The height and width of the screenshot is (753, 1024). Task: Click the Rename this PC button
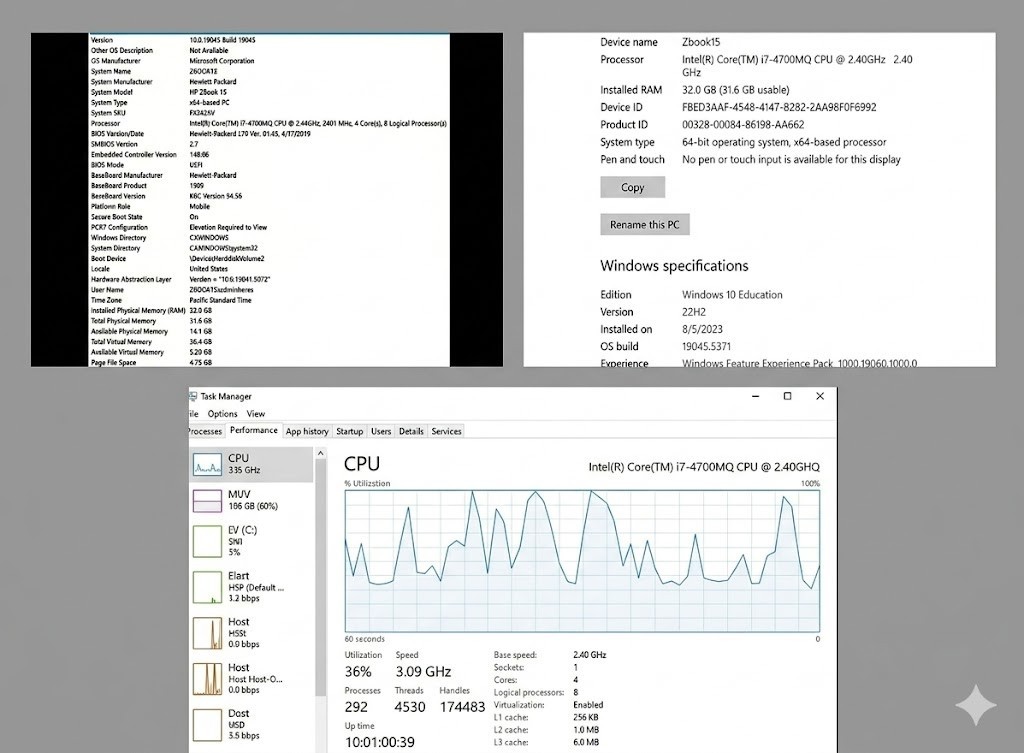coord(645,225)
